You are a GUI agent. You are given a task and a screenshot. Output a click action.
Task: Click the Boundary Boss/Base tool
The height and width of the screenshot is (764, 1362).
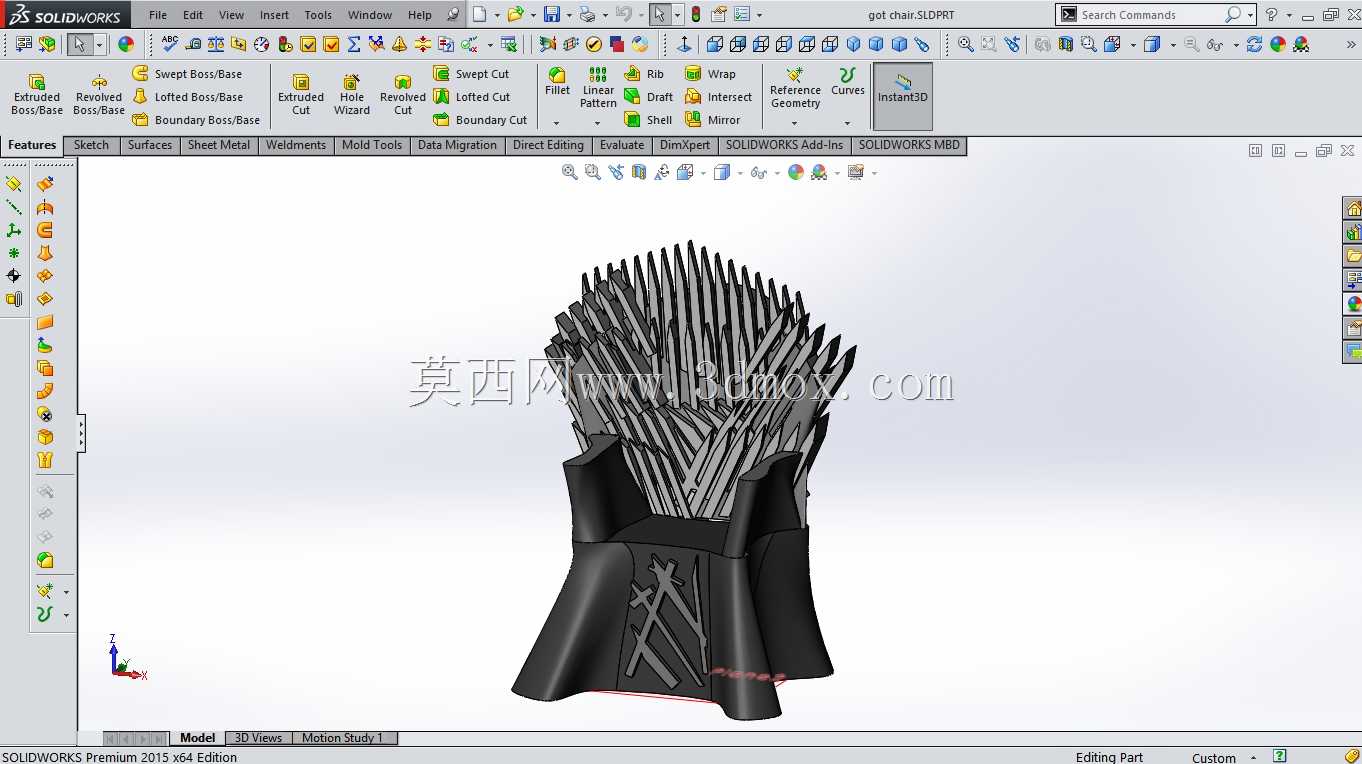tap(196, 120)
